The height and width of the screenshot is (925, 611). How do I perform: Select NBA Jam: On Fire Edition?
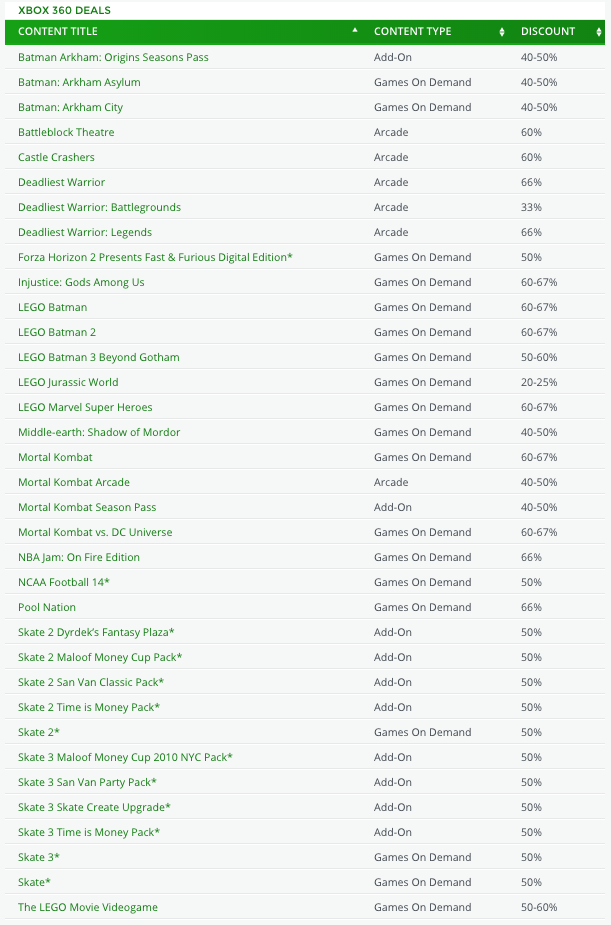tap(79, 557)
